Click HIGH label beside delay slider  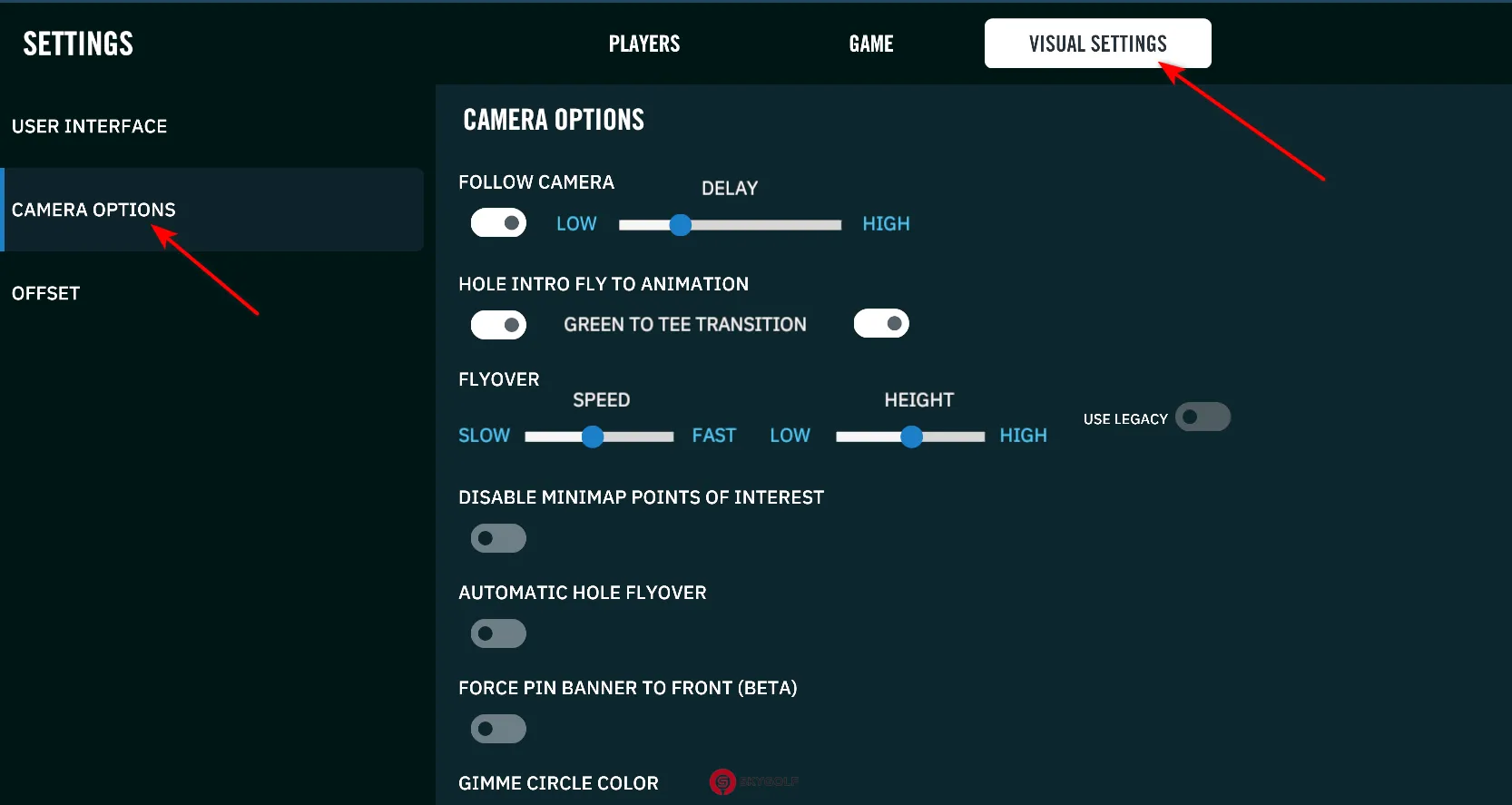click(886, 224)
